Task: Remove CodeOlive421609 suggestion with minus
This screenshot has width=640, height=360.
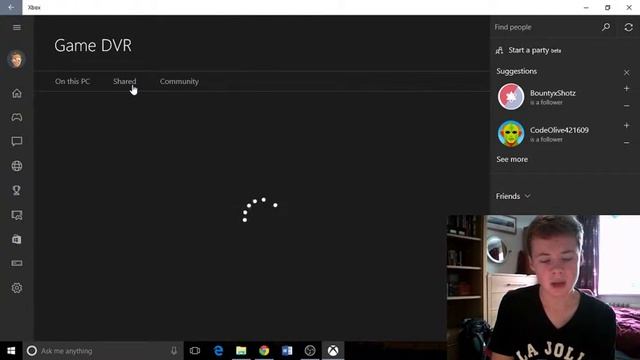Action: pos(627,142)
